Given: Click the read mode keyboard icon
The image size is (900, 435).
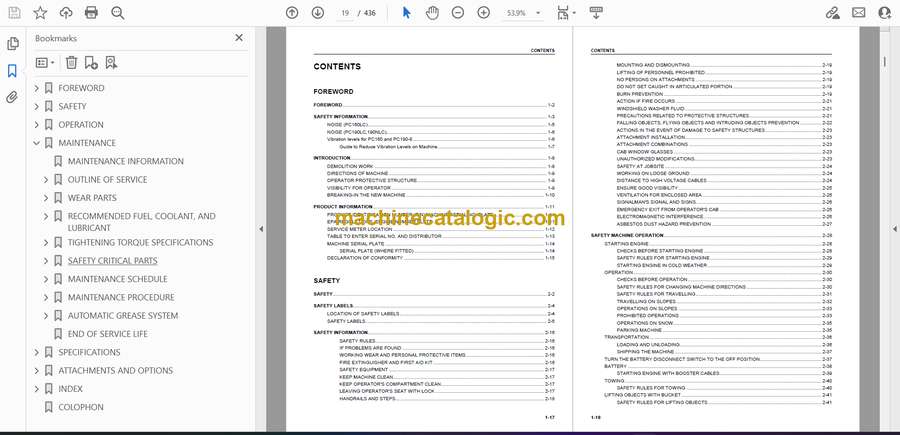Looking at the screenshot, I should click(x=596, y=13).
